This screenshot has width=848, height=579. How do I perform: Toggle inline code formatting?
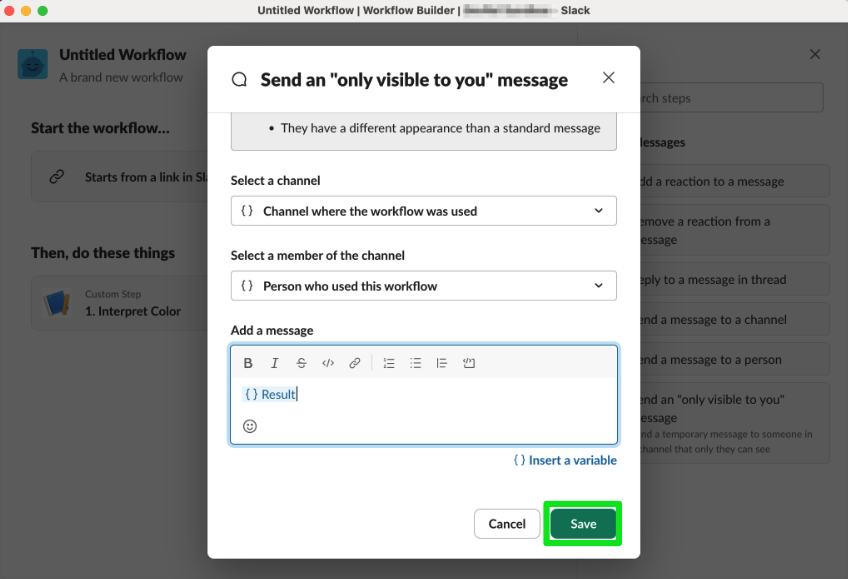pos(328,363)
